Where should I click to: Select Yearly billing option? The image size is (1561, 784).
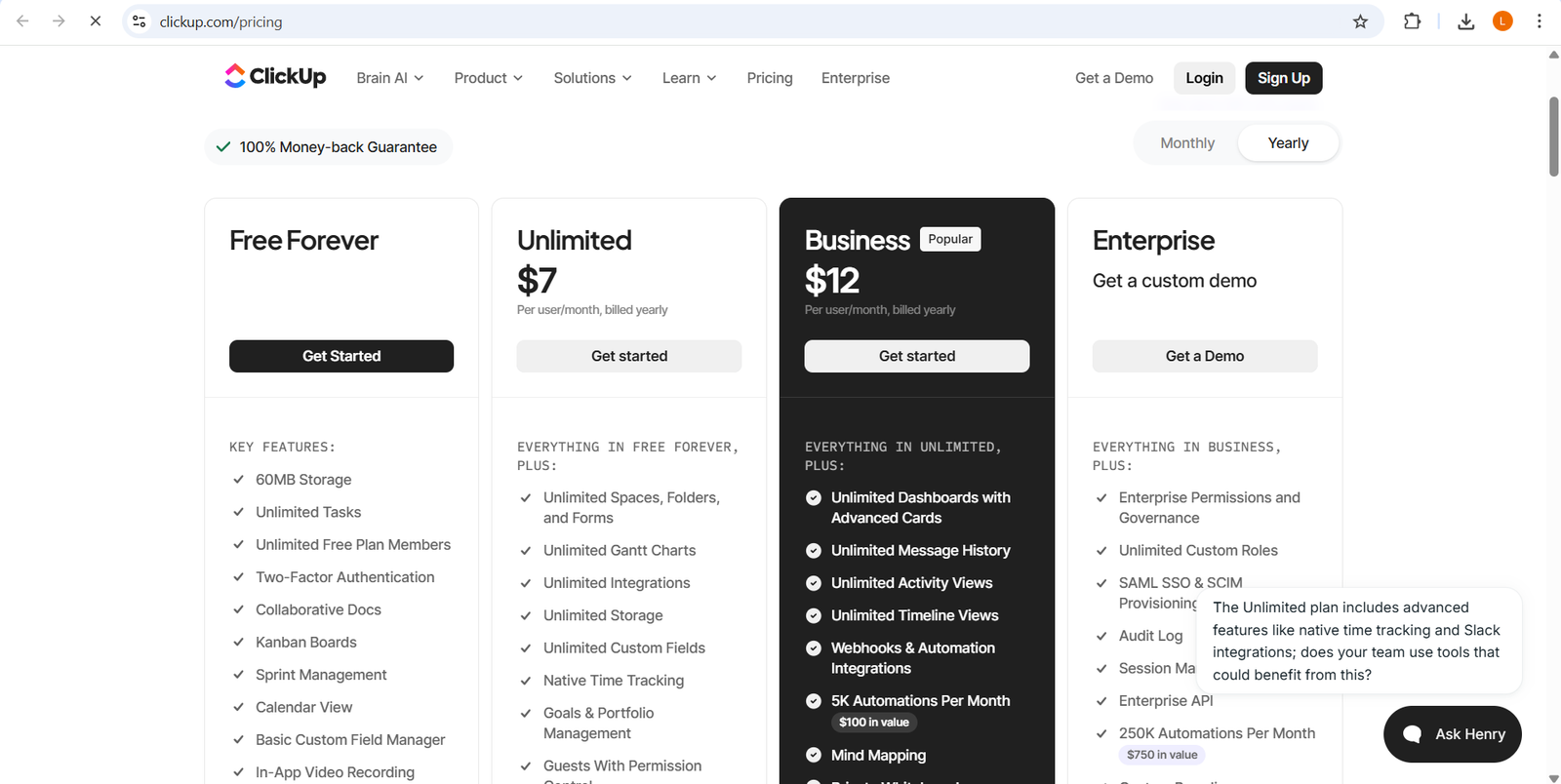click(x=1288, y=143)
